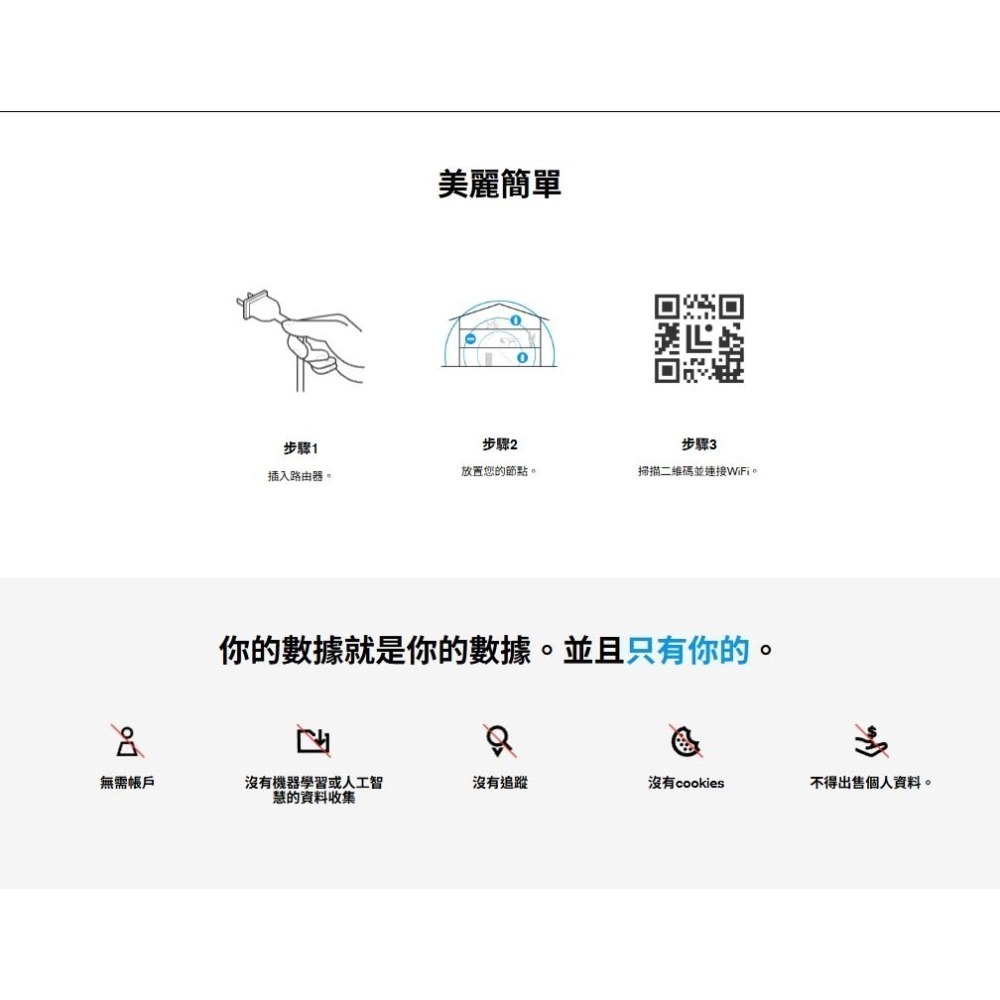
Task: Click the 放置您的節點 description text
Action: tap(500, 471)
